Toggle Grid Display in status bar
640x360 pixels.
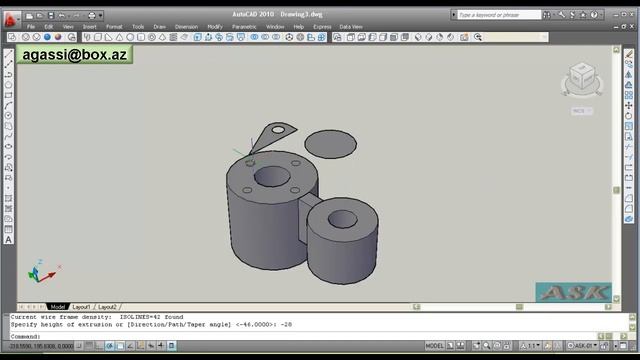point(89,346)
